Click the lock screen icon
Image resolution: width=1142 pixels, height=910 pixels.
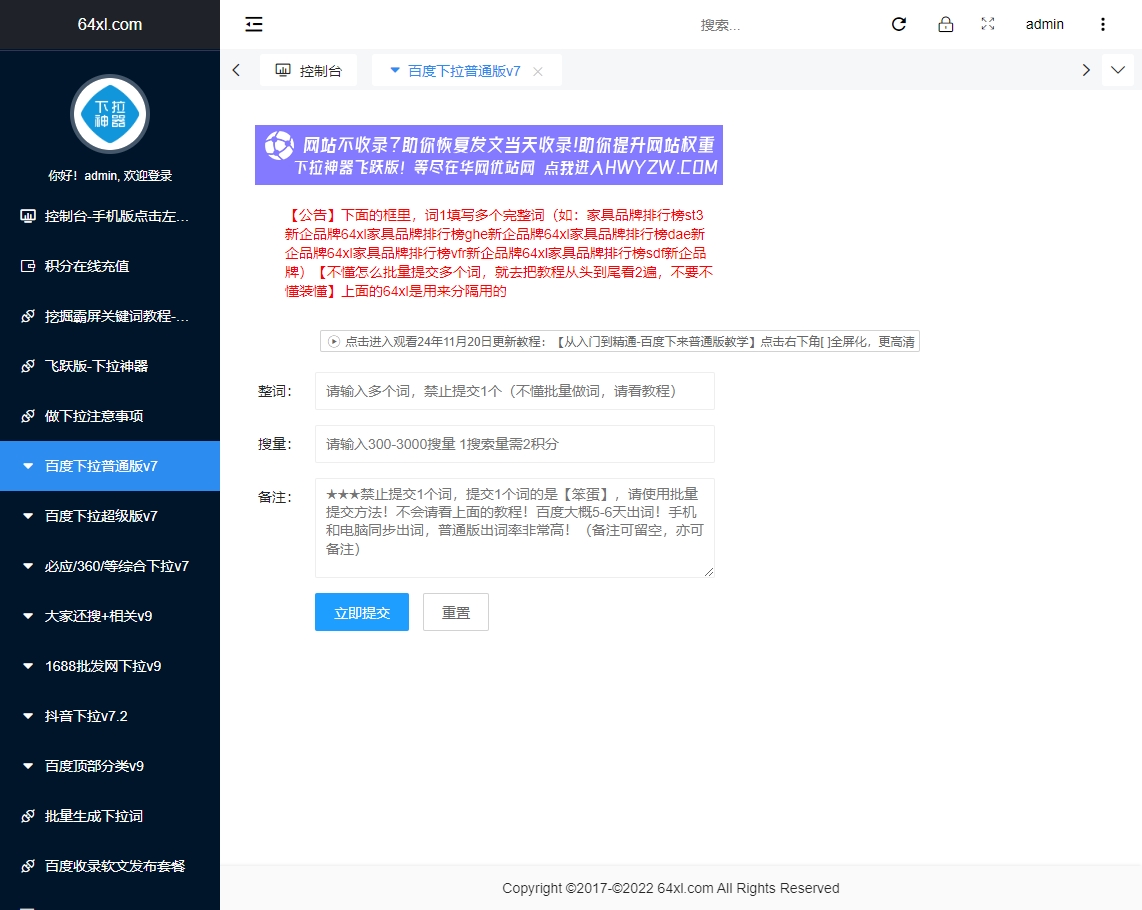click(x=945, y=24)
